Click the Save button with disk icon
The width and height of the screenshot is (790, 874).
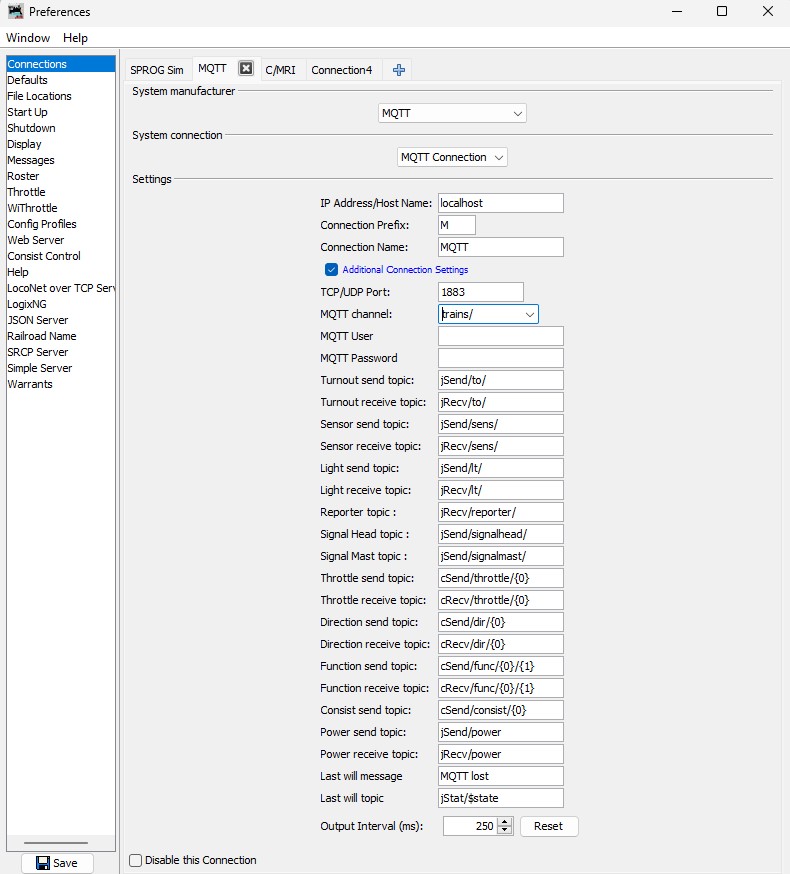(57, 863)
